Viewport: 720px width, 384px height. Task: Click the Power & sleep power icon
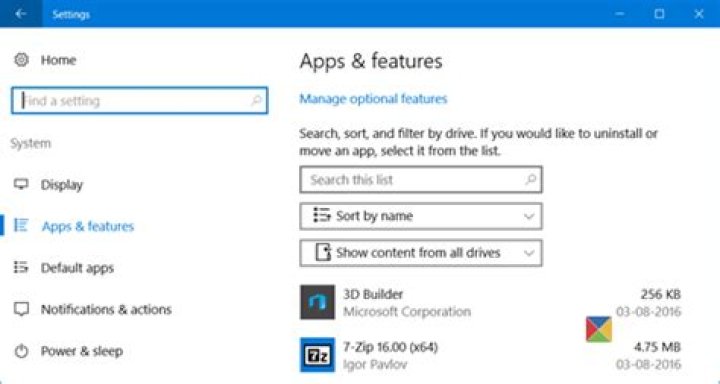coord(21,351)
